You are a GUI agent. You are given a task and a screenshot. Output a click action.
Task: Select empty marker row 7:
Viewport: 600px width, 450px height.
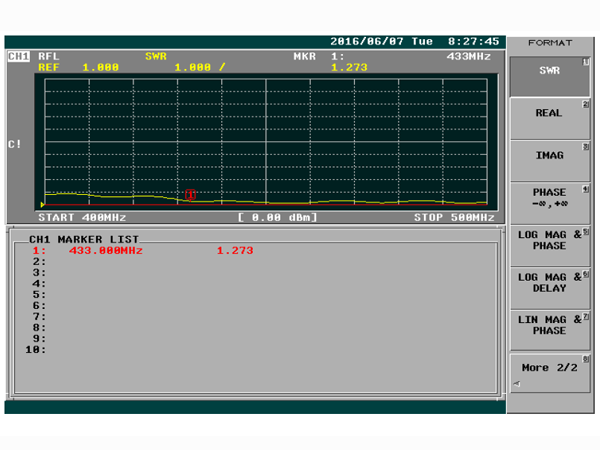click(39, 317)
